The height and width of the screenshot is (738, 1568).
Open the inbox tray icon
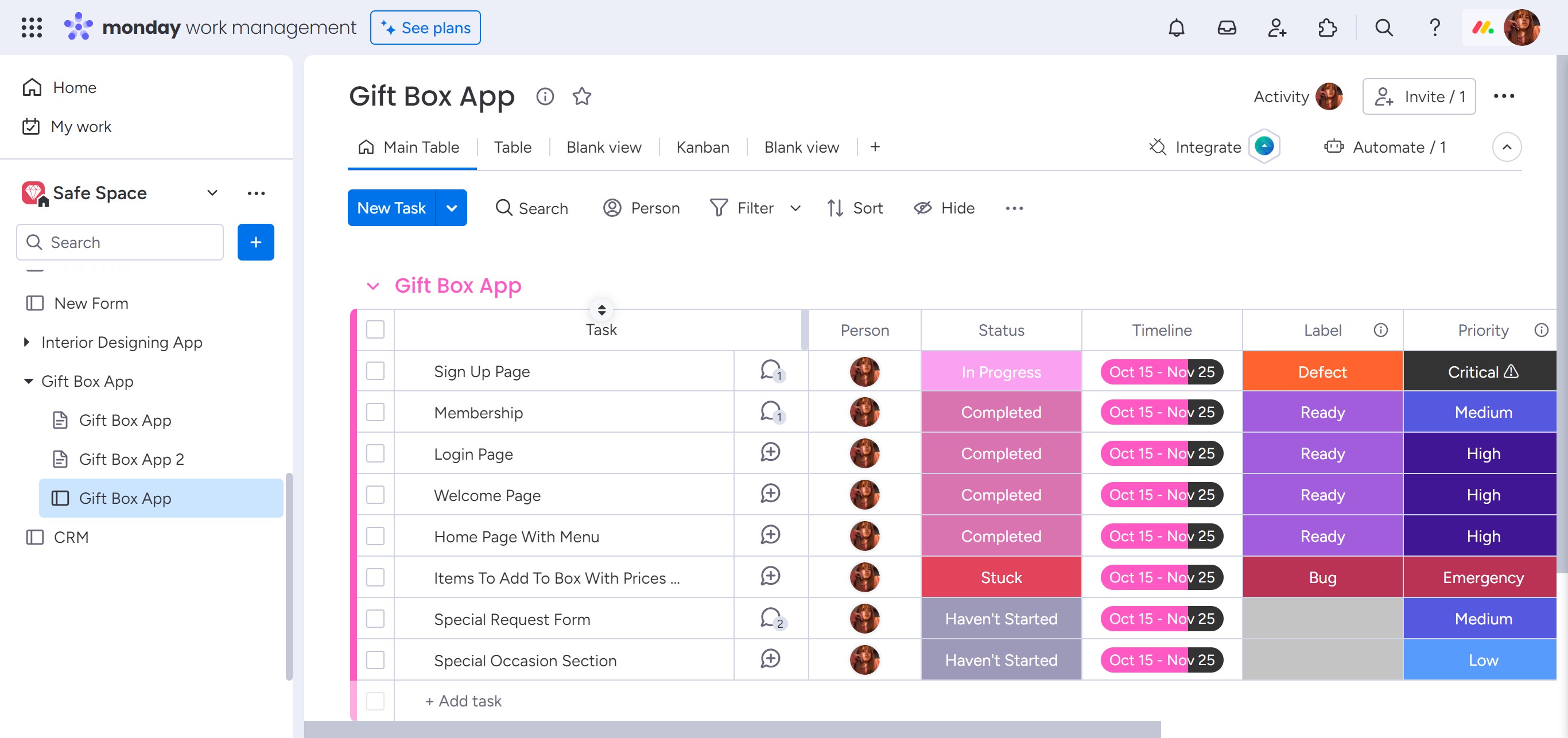(1226, 28)
